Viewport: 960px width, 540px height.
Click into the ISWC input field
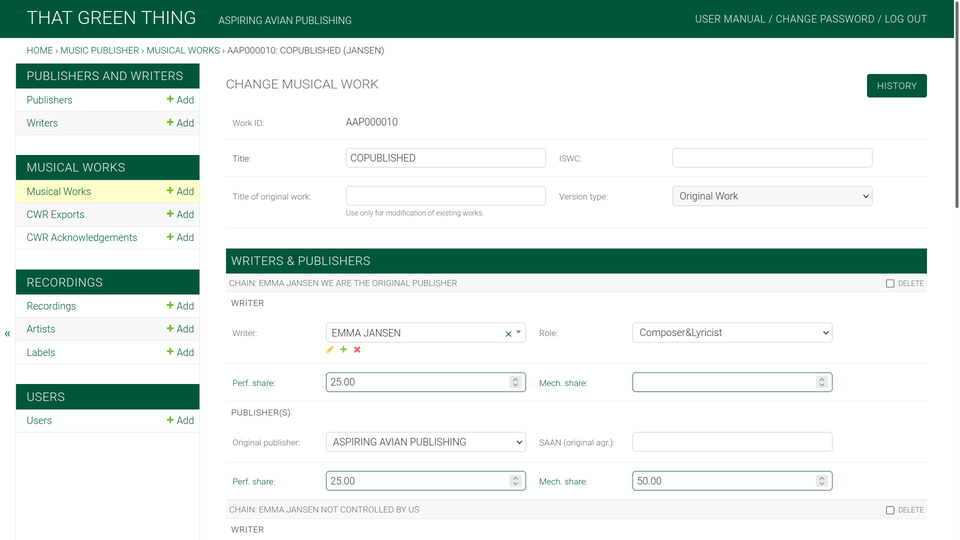[x=771, y=158]
